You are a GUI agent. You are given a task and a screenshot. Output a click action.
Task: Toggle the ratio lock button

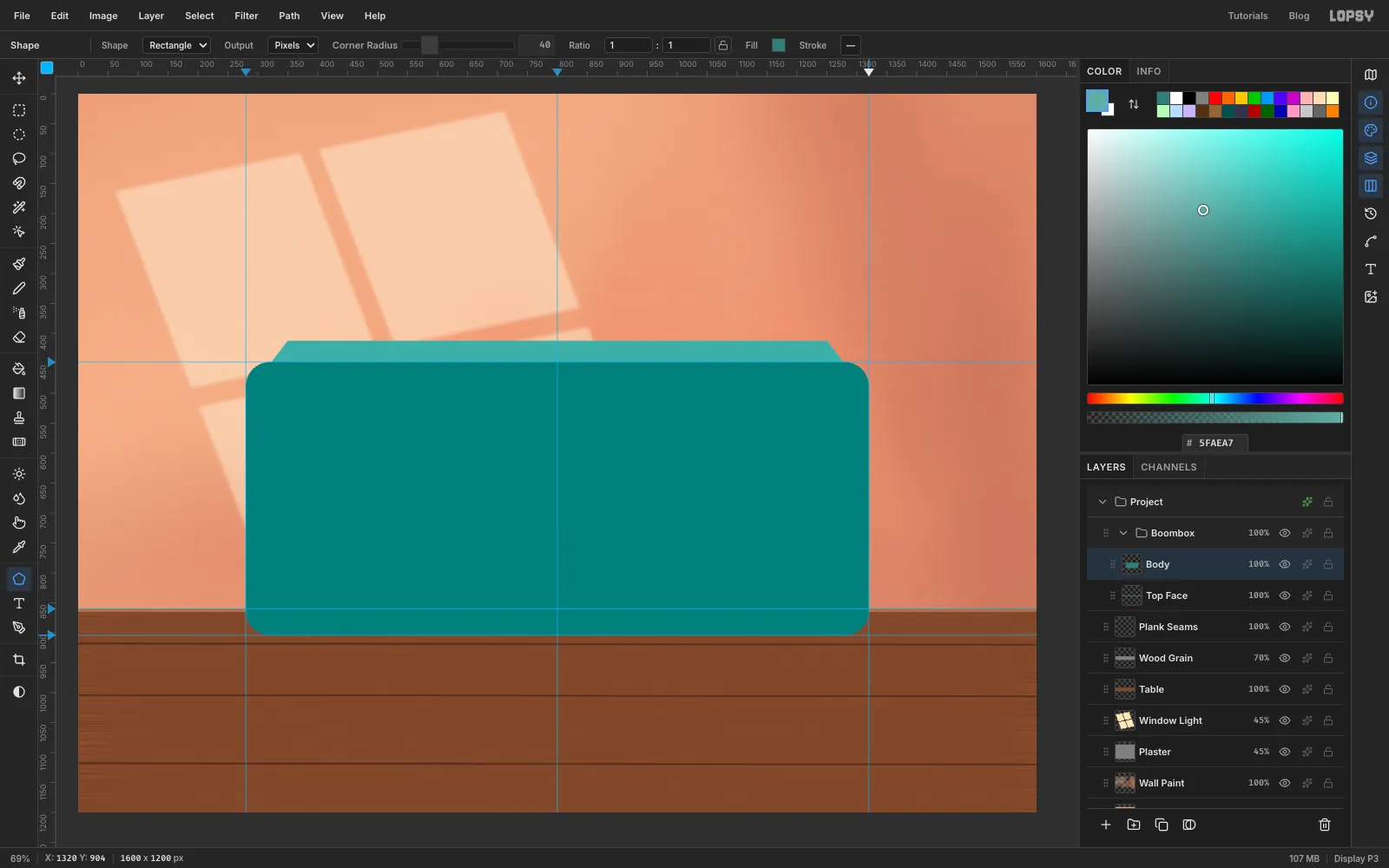[x=723, y=45]
